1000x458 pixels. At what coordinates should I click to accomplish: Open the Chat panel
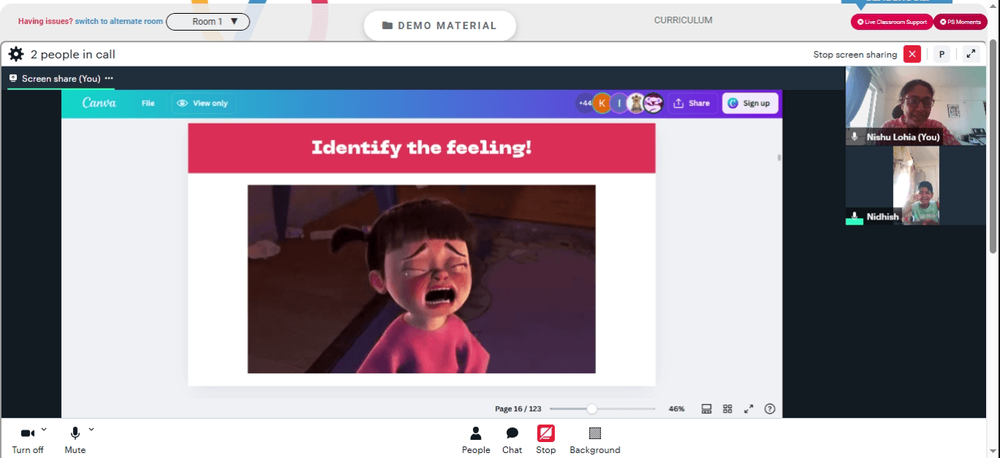(x=511, y=440)
